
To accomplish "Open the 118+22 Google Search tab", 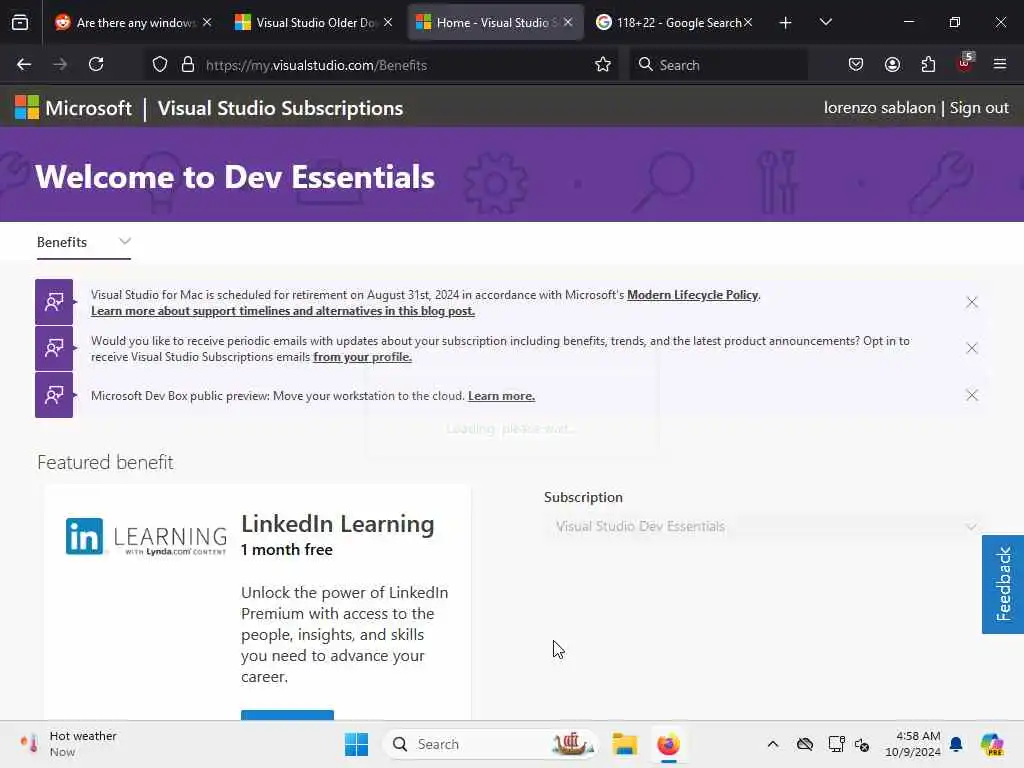I will 675,22.
